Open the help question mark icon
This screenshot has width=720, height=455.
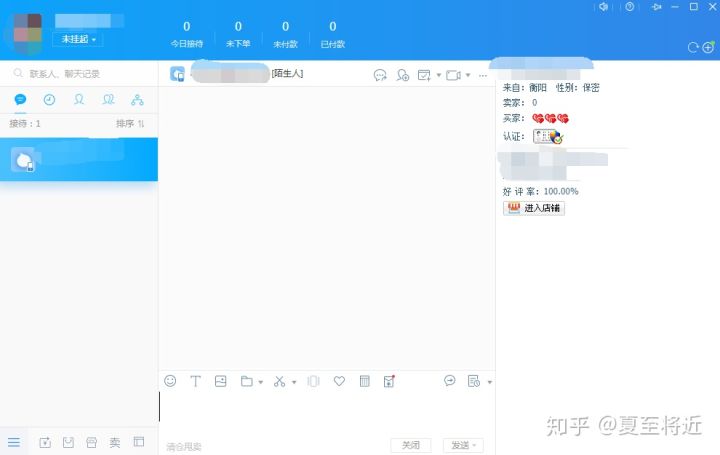[630, 6]
